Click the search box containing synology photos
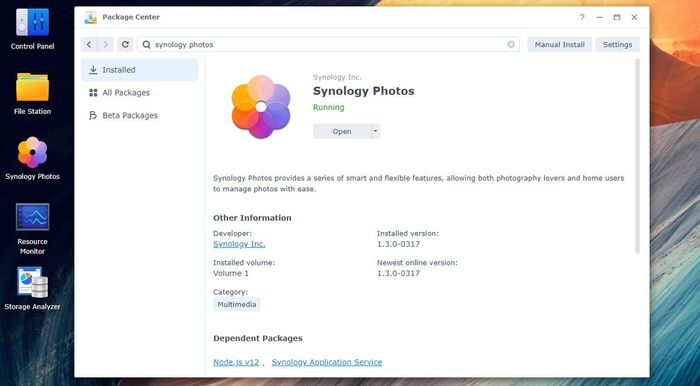 [328, 45]
